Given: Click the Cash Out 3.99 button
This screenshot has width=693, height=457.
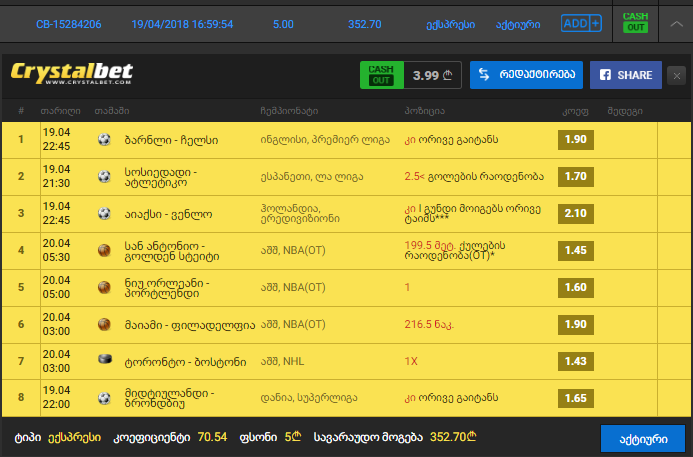Looking at the screenshot, I should 411,75.
